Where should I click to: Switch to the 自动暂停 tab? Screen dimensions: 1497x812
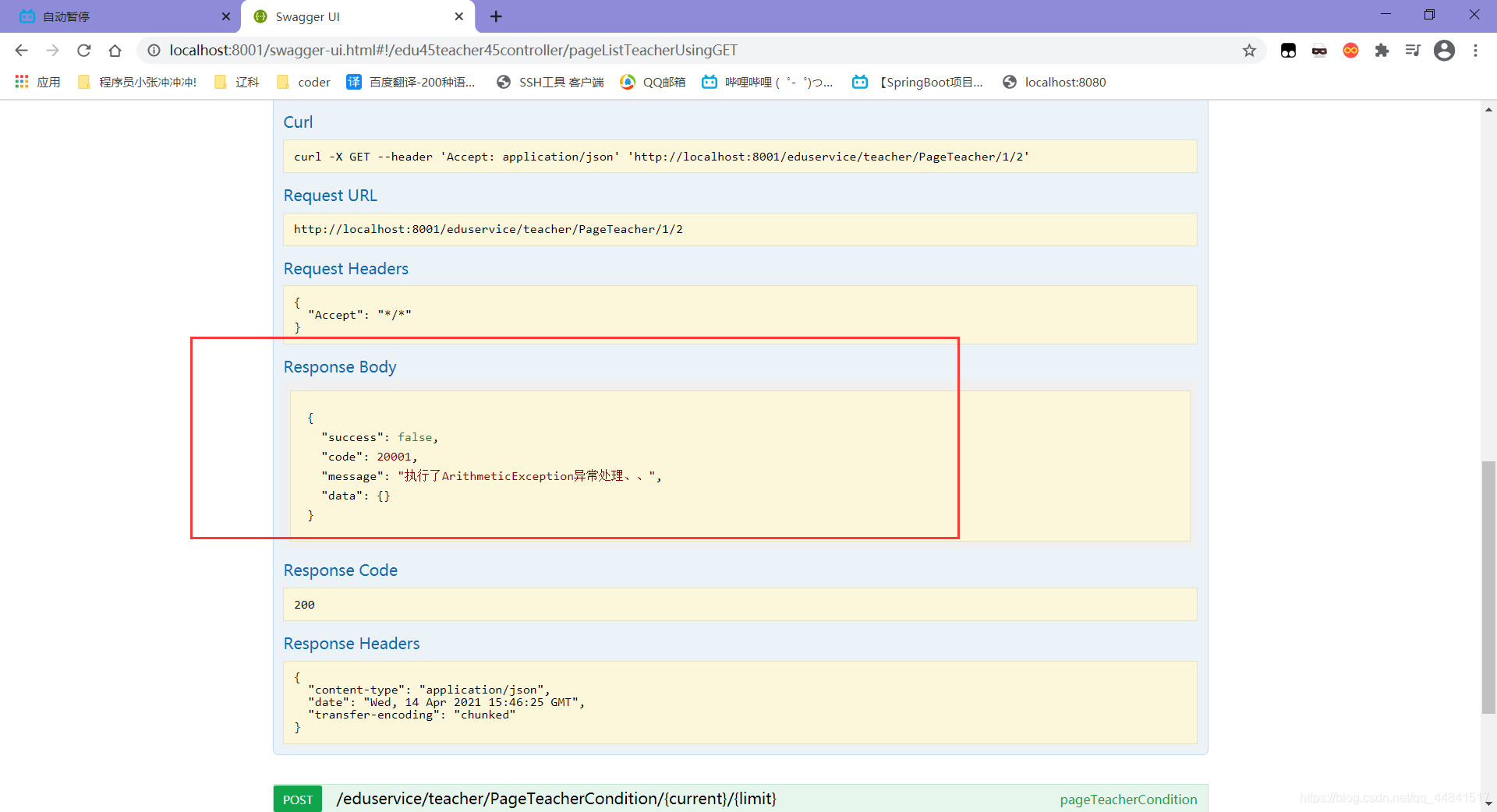click(x=117, y=16)
